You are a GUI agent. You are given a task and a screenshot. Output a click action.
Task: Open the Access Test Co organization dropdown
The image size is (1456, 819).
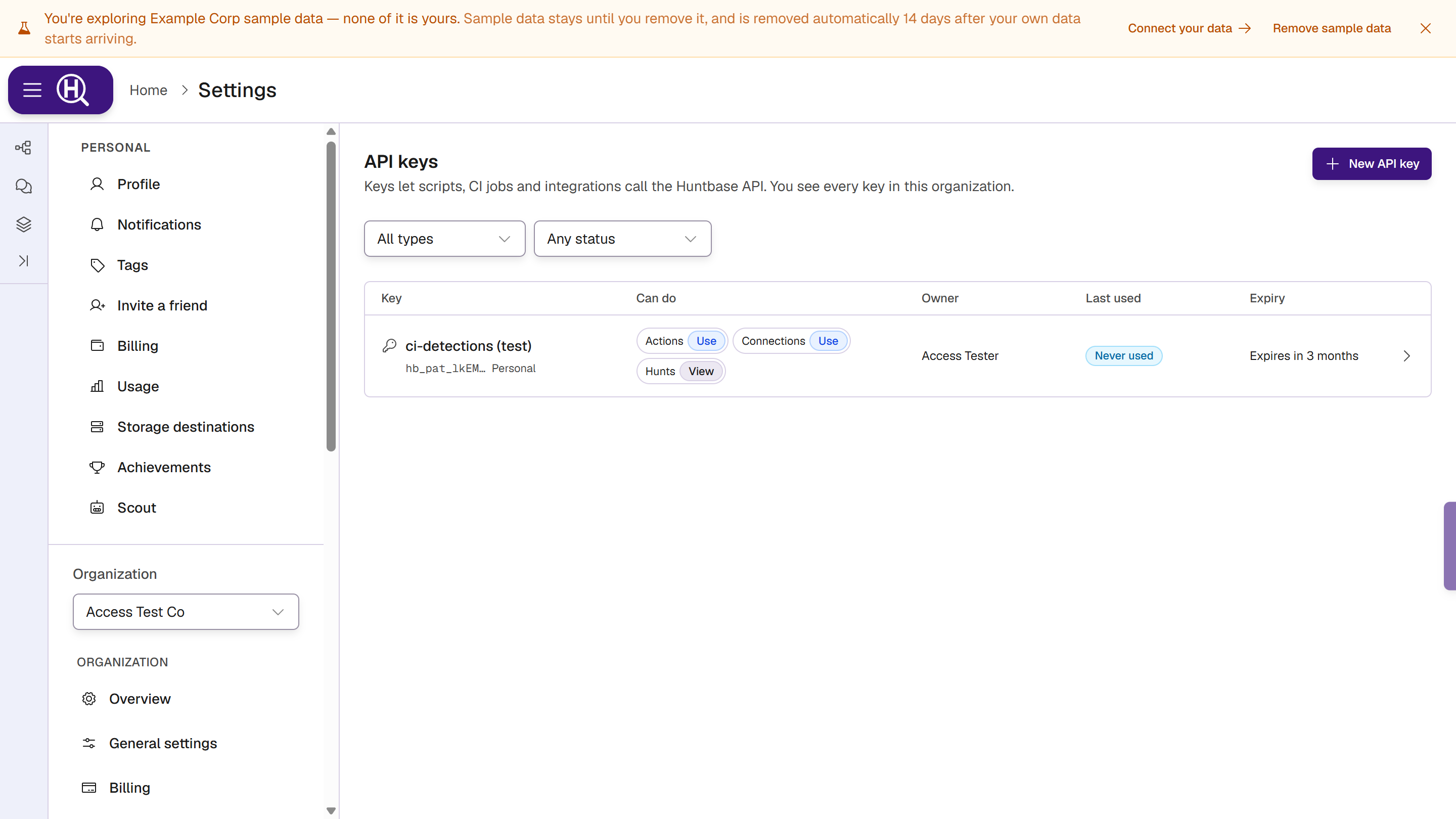point(186,612)
